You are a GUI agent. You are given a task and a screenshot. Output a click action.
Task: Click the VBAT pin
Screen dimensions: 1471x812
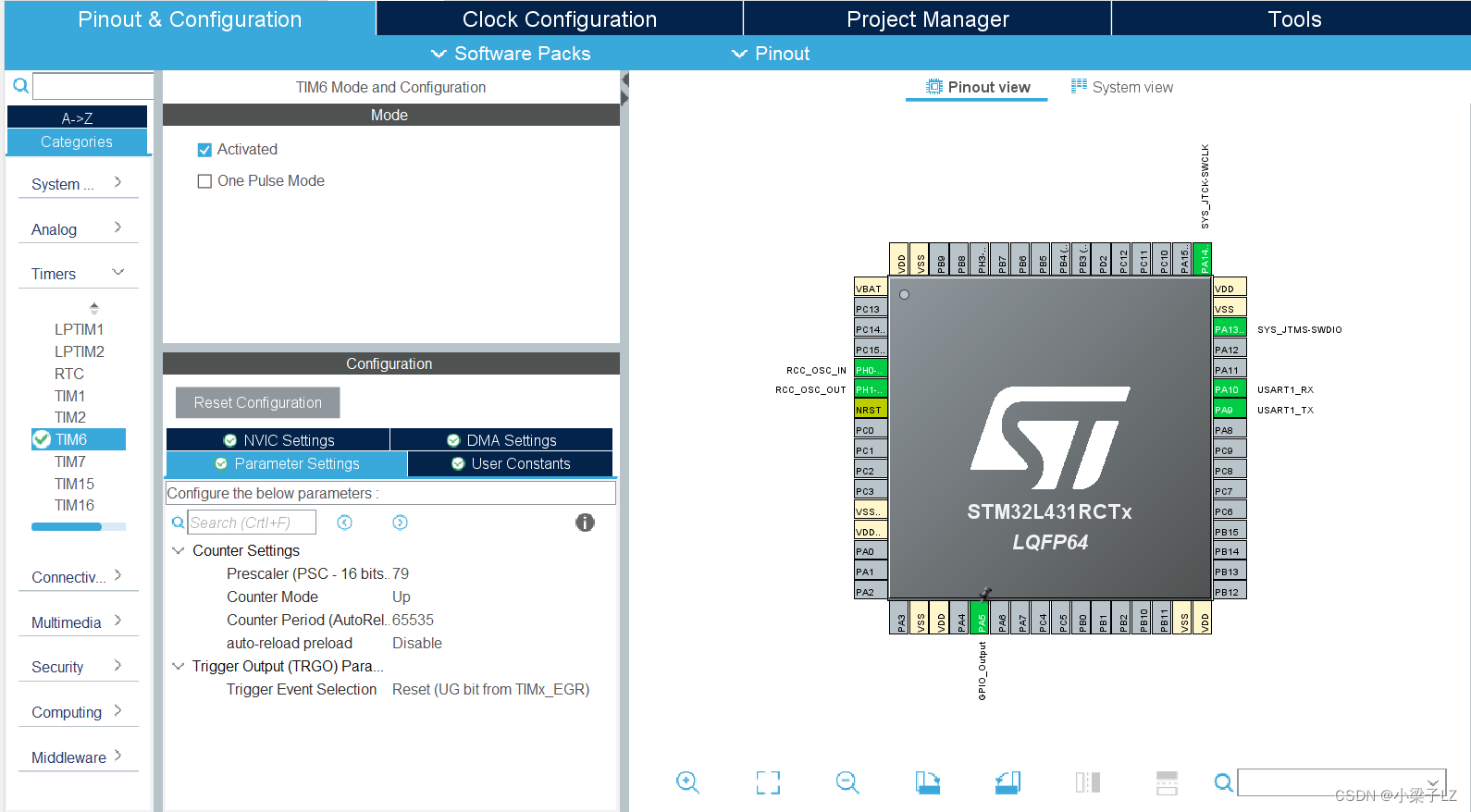(871, 288)
